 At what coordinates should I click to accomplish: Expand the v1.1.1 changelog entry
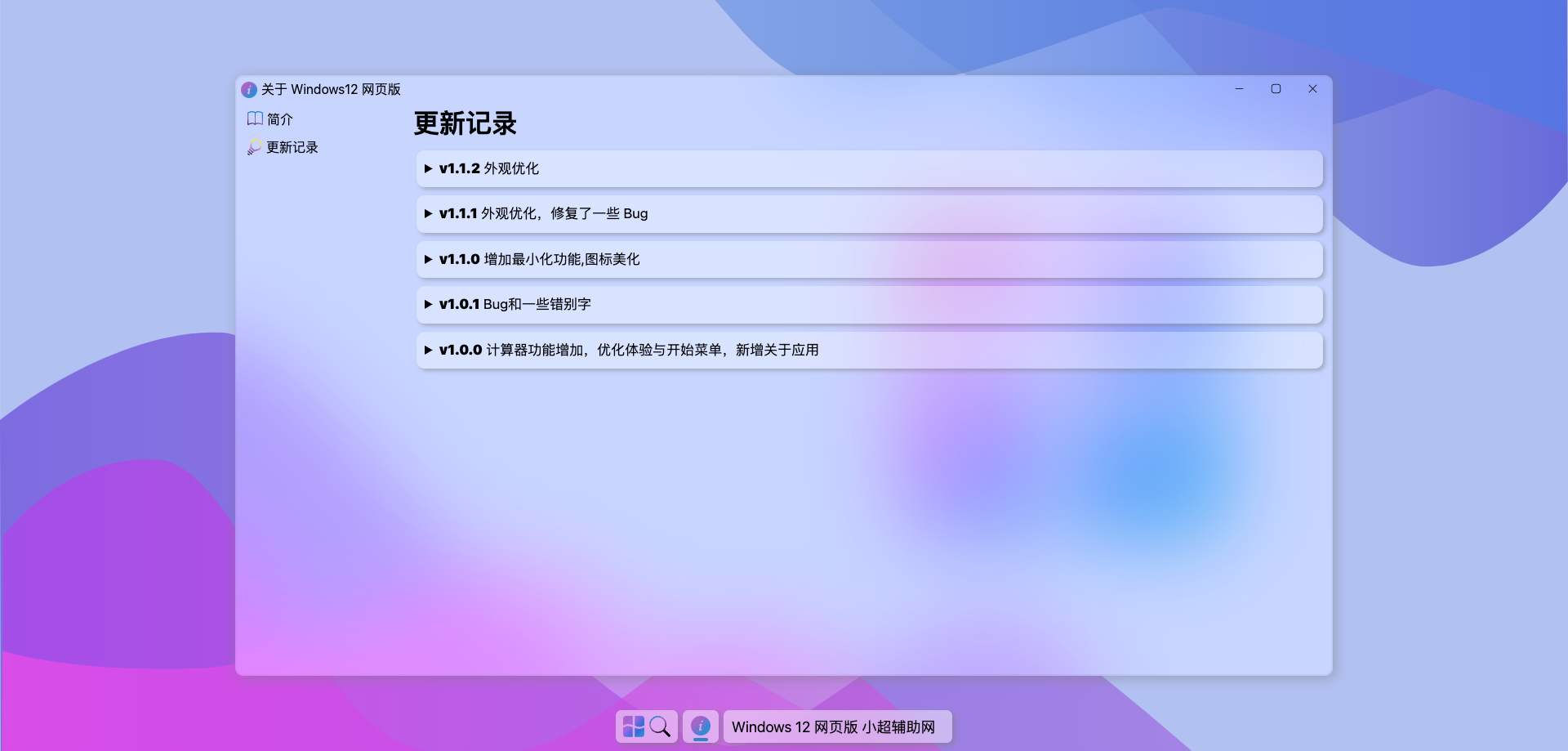[x=869, y=213]
